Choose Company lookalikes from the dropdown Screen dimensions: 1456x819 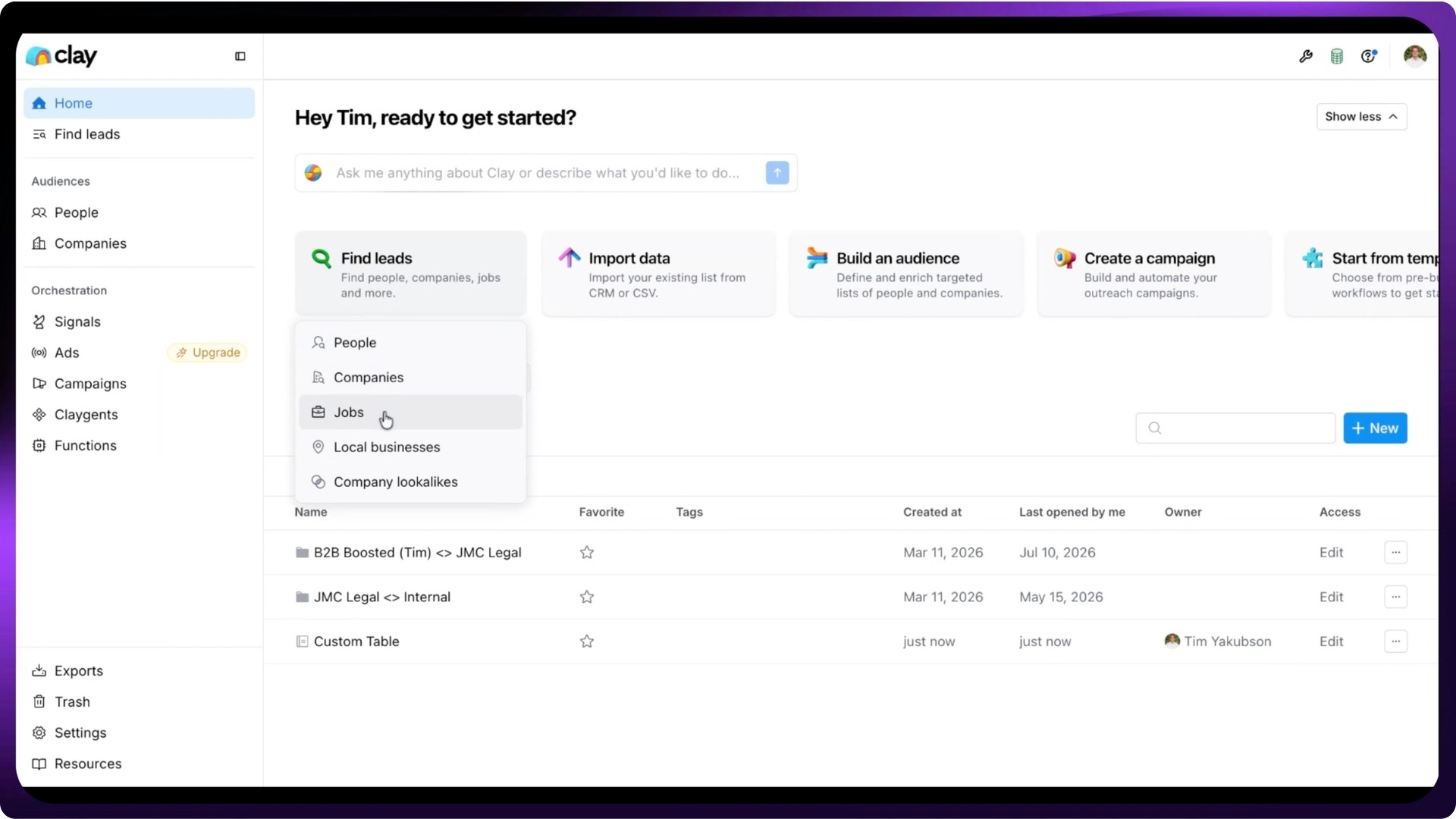(x=411, y=482)
